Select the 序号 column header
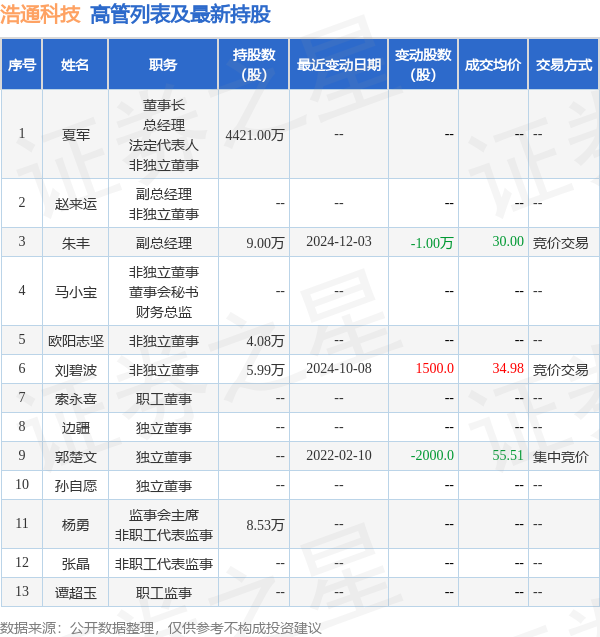The width and height of the screenshot is (600, 637). pos(22,64)
